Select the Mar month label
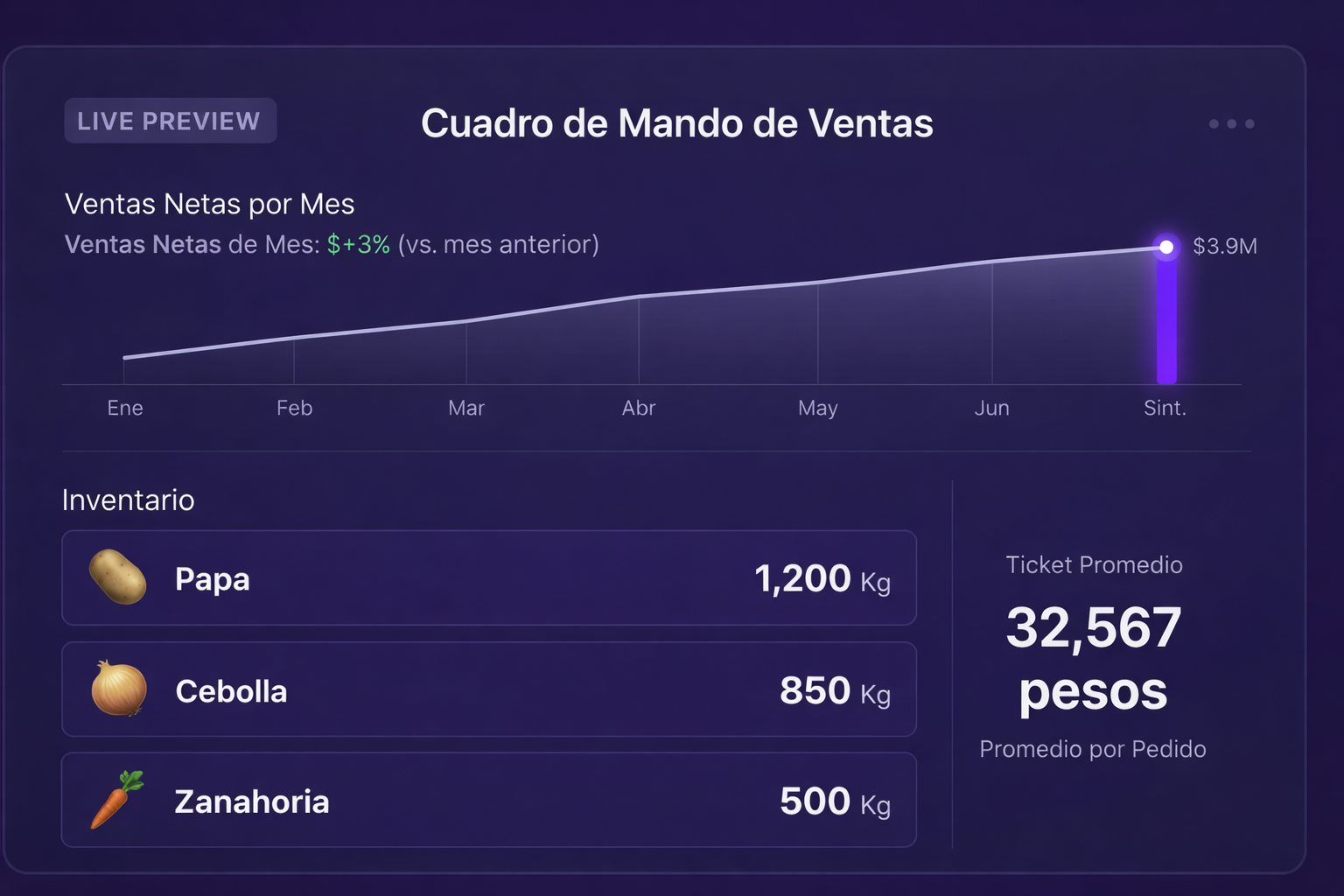1344x896 pixels. (466, 408)
